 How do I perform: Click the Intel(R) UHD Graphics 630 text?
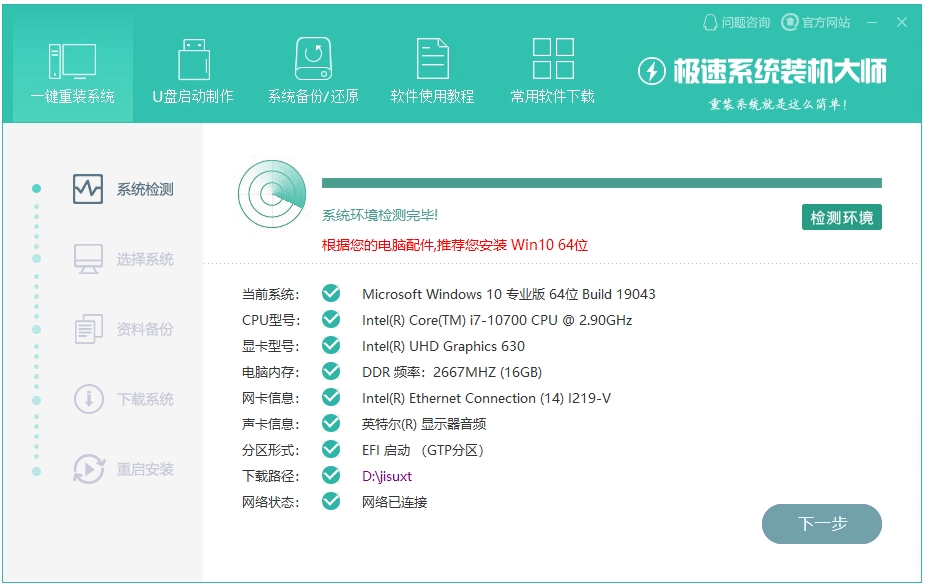pyautogui.click(x=443, y=346)
